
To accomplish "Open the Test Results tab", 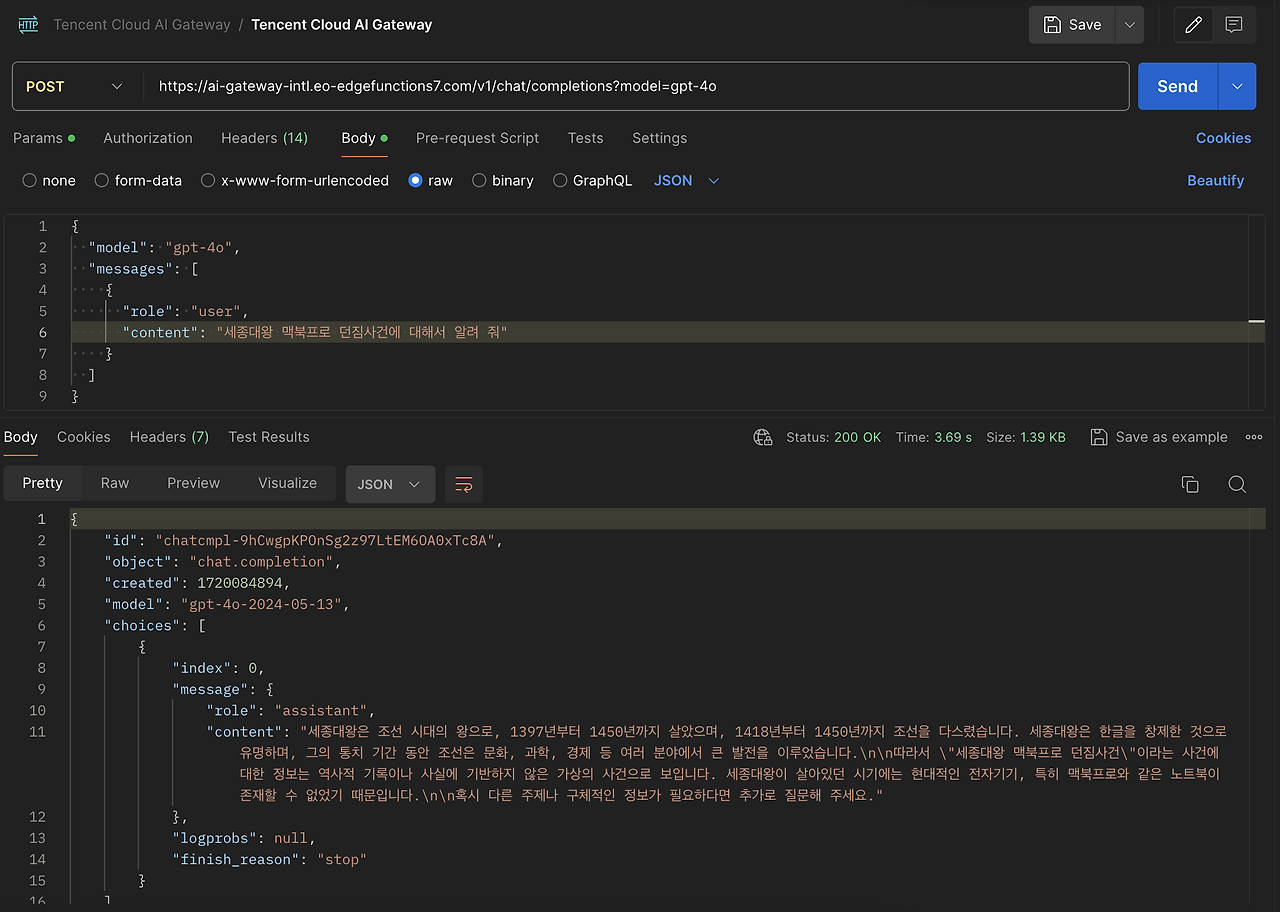I will (x=269, y=437).
